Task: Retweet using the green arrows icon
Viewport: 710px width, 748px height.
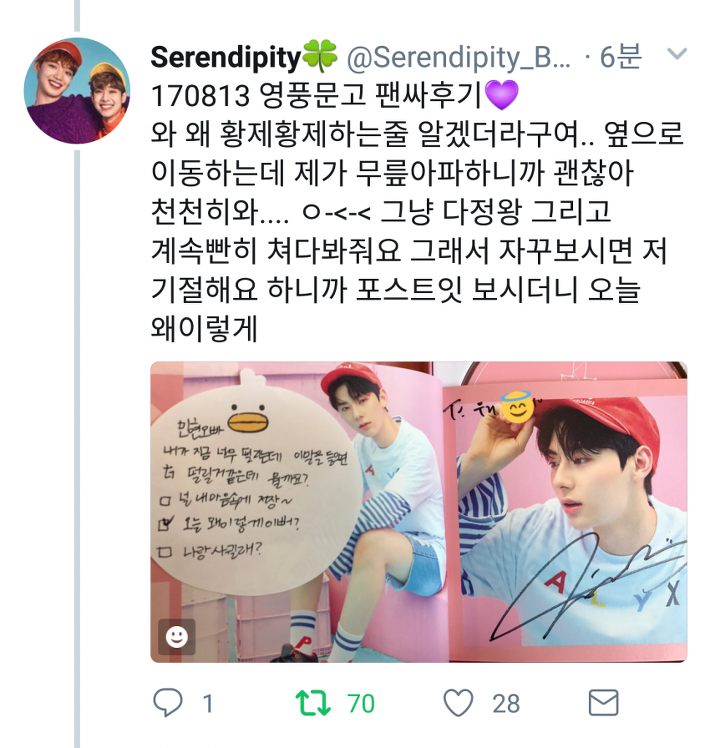Action: click(x=313, y=703)
